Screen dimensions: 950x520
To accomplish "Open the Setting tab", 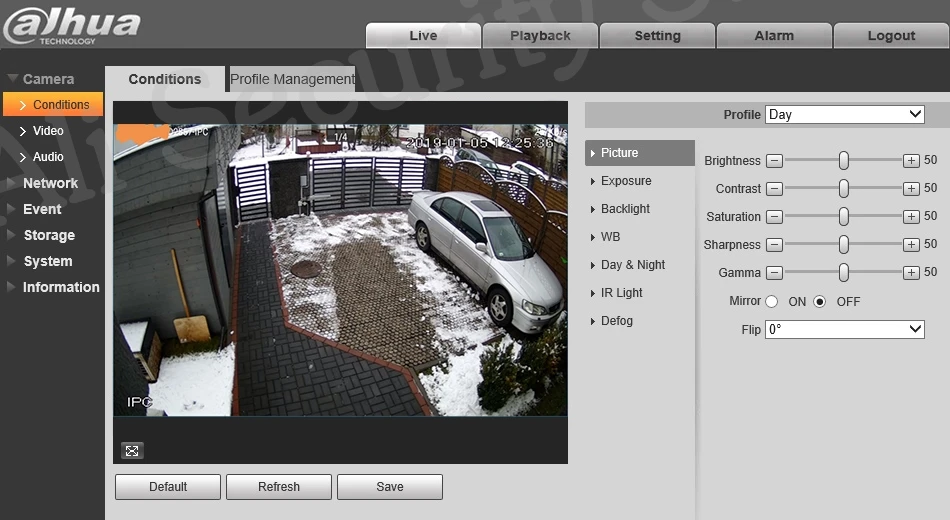I will point(657,36).
